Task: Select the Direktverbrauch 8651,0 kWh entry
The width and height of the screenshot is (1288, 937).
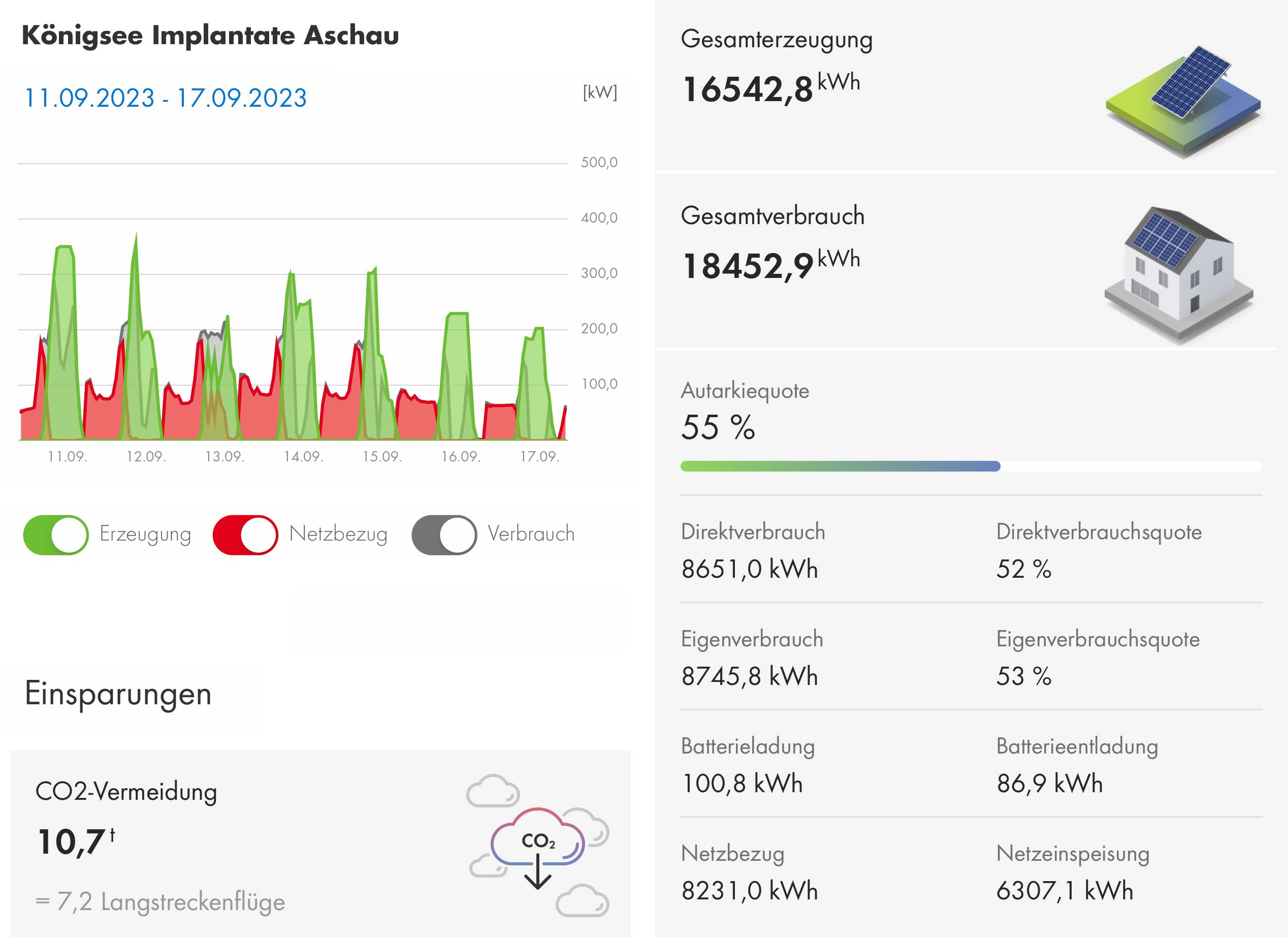Action: pos(749,569)
